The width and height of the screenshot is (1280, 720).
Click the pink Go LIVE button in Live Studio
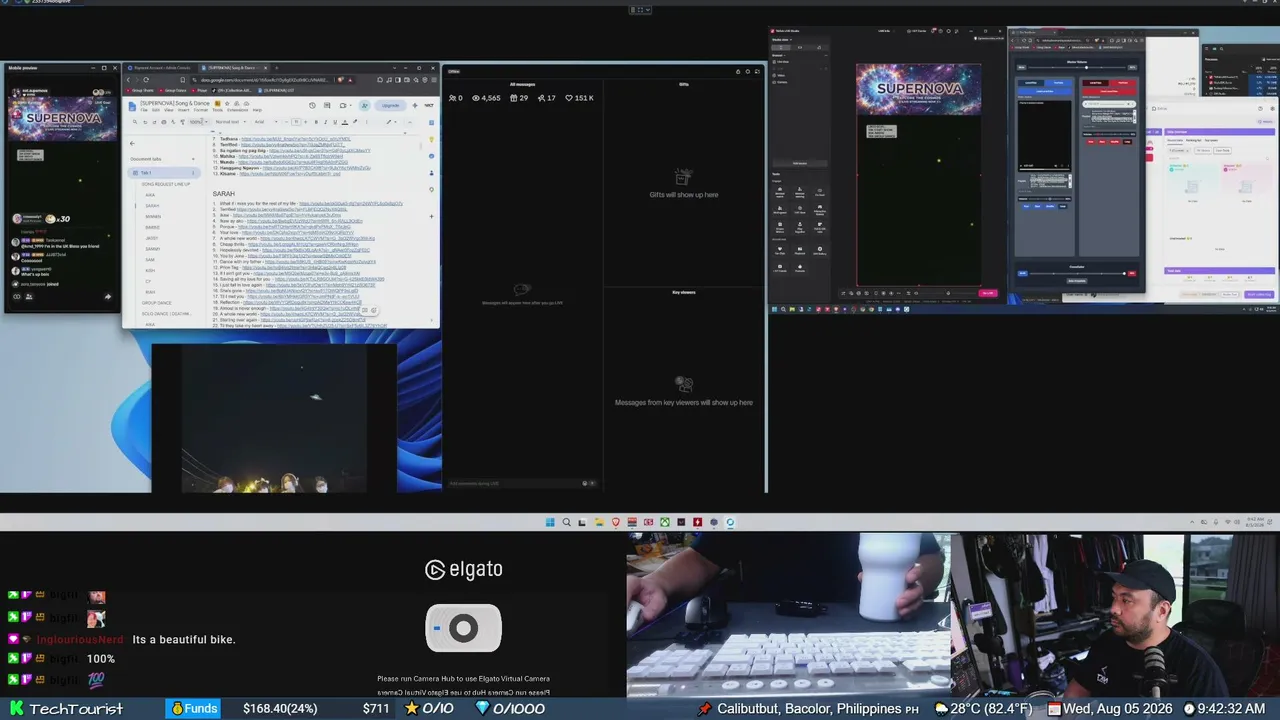point(988,293)
